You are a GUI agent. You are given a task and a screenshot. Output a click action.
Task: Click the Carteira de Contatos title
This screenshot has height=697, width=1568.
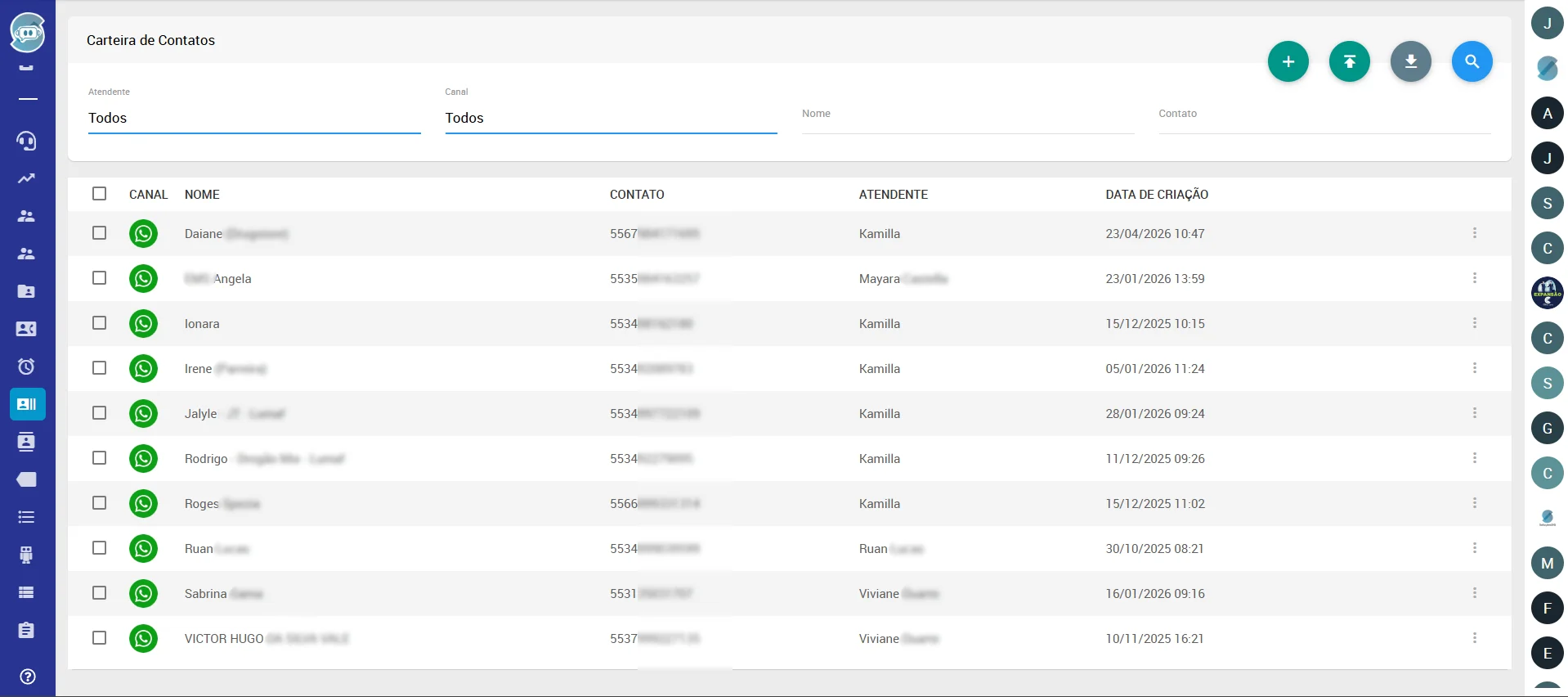[x=150, y=40]
